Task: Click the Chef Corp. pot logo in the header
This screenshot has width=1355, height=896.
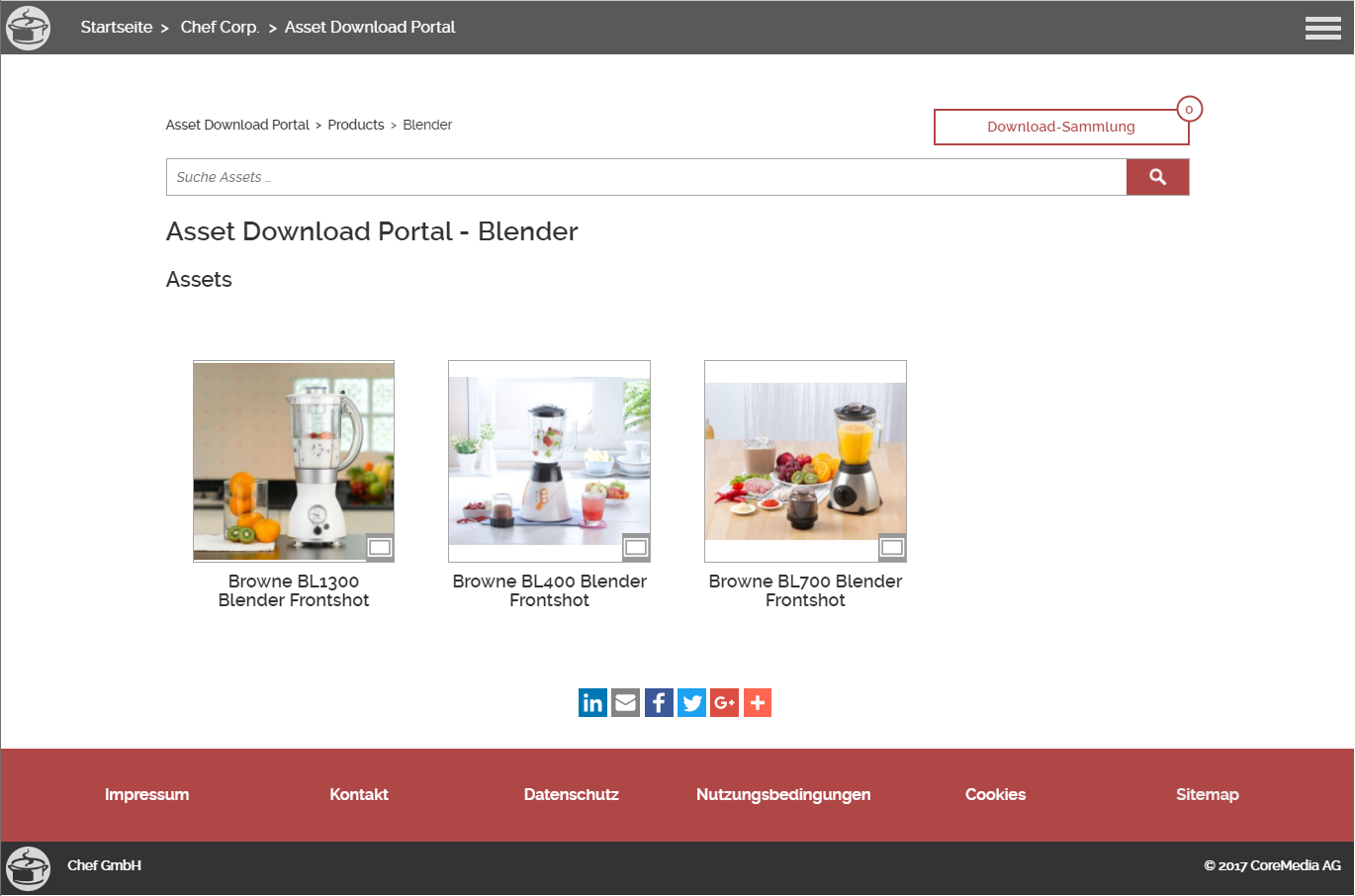Action: (x=28, y=28)
